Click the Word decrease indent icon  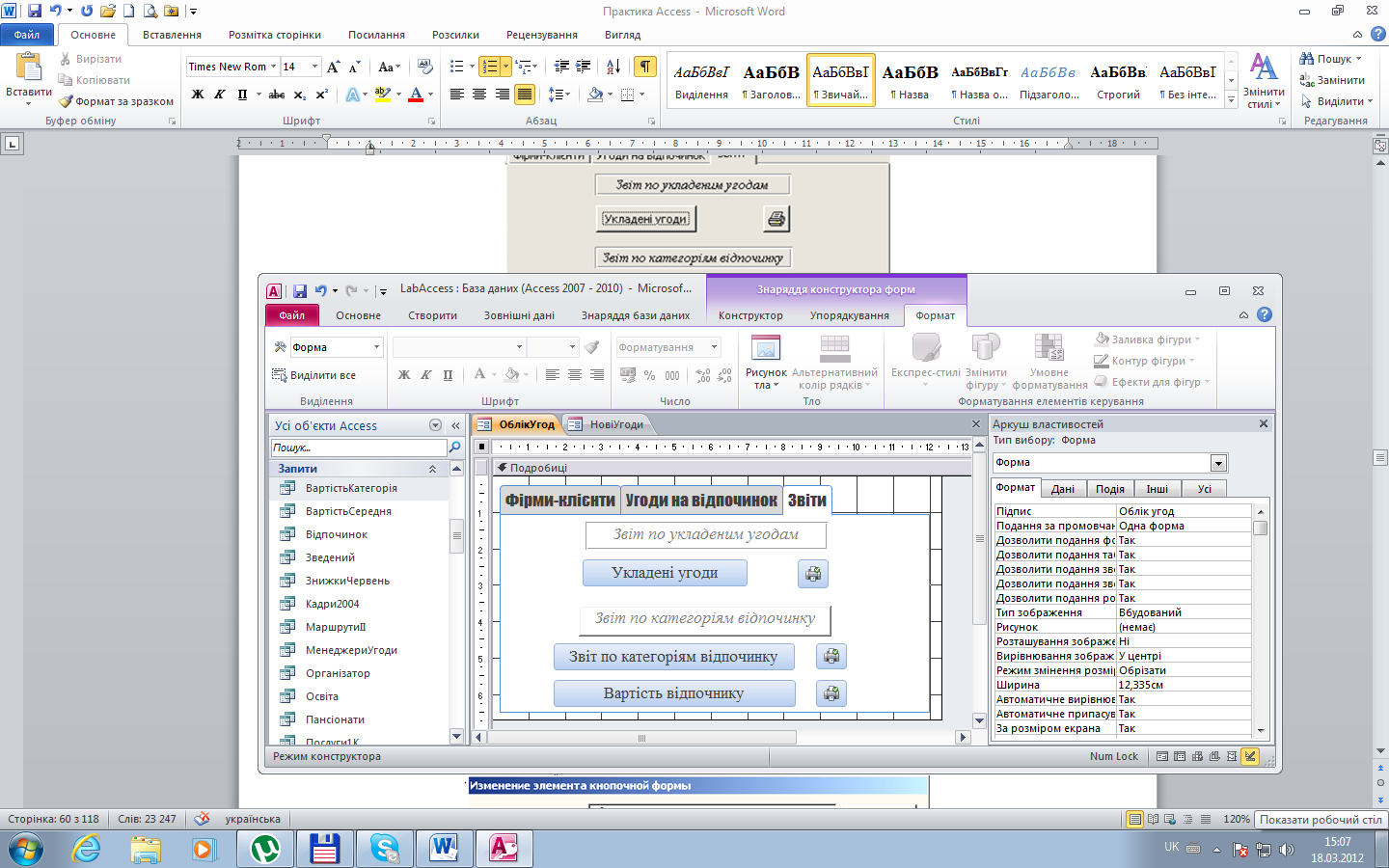coord(561,67)
